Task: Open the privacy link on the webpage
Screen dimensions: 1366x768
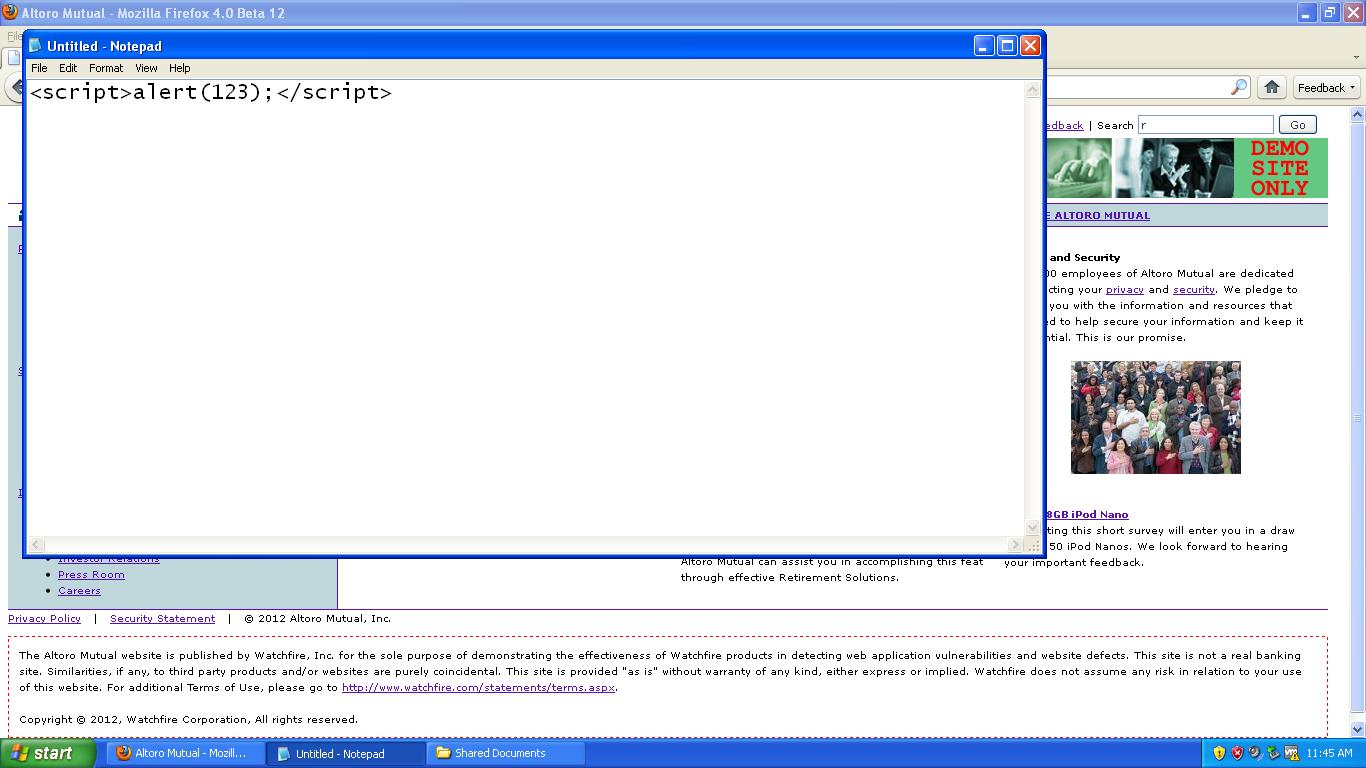Action: (1124, 289)
